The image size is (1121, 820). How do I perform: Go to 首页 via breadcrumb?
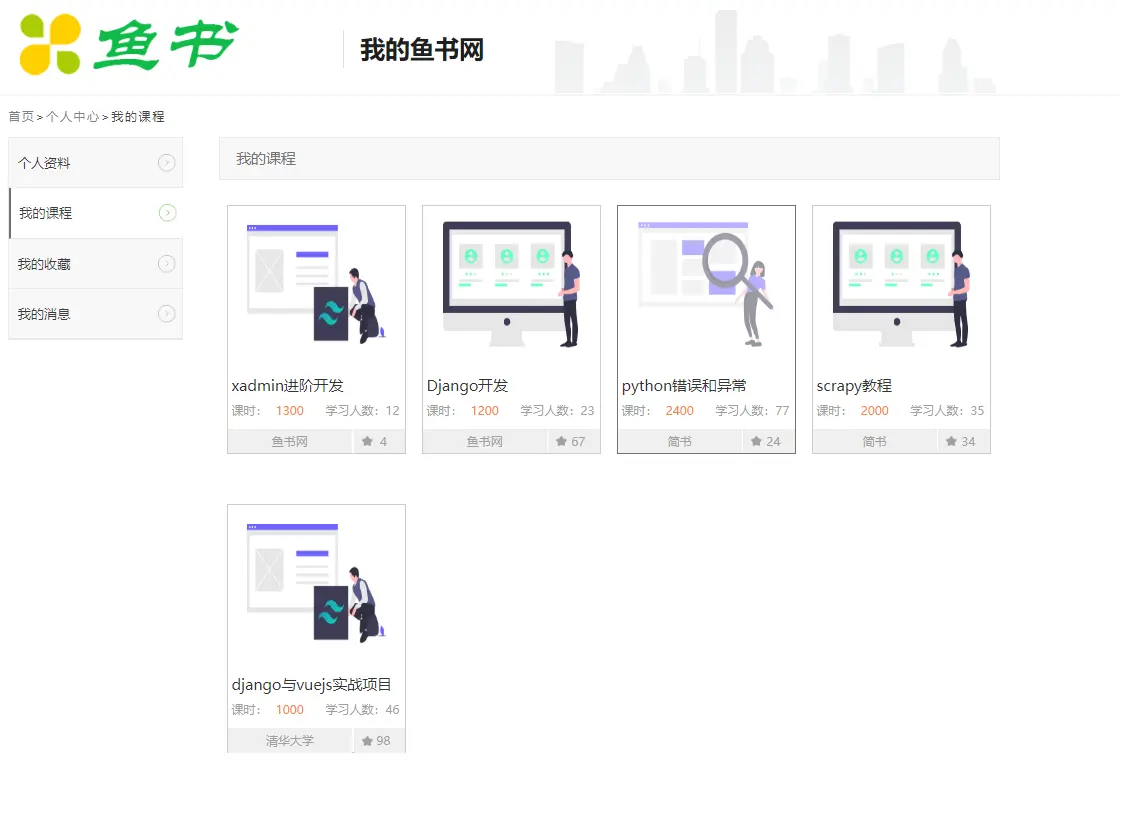(21, 117)
